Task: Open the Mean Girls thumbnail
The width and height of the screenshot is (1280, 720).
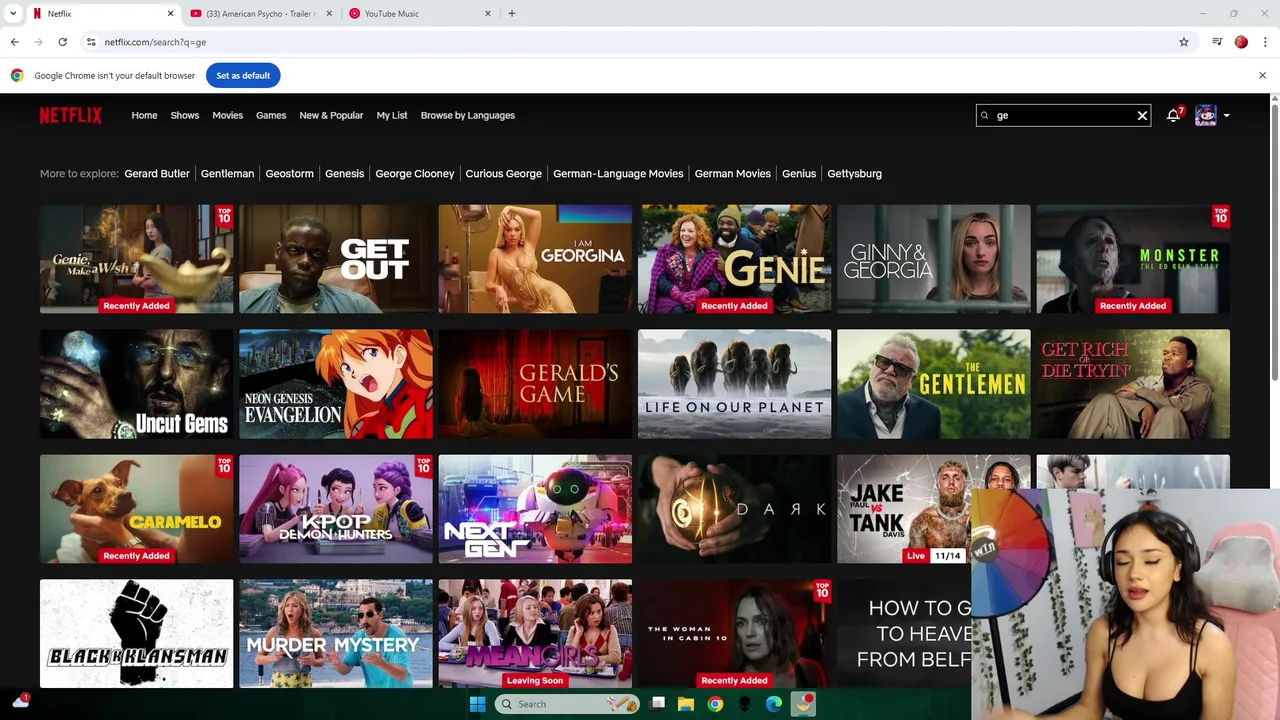Action: pos(535,634)
